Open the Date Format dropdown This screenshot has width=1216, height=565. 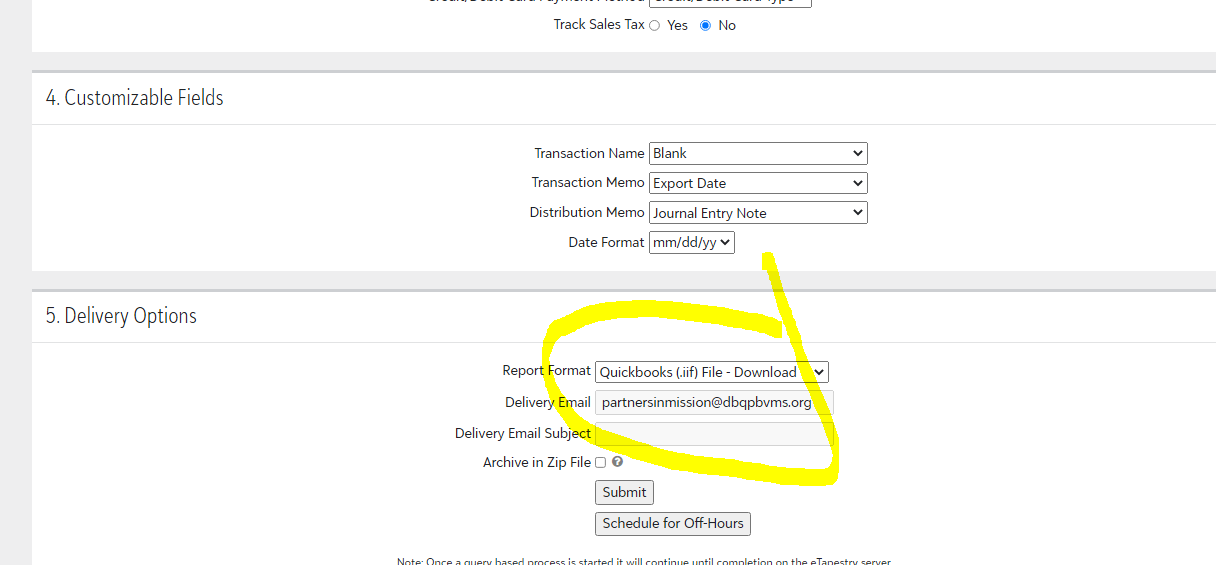[692, 242]
